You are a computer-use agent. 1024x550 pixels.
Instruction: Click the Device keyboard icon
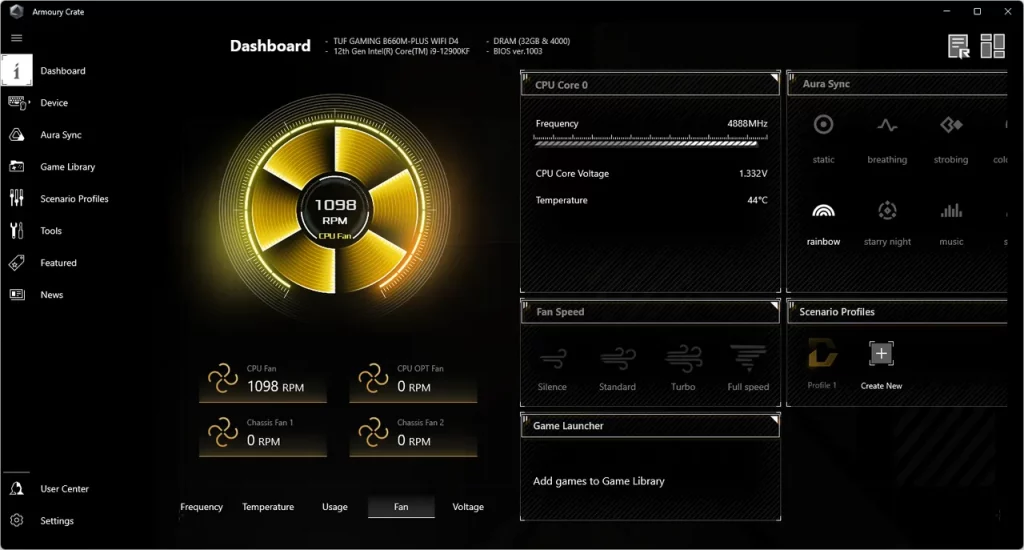18,103
